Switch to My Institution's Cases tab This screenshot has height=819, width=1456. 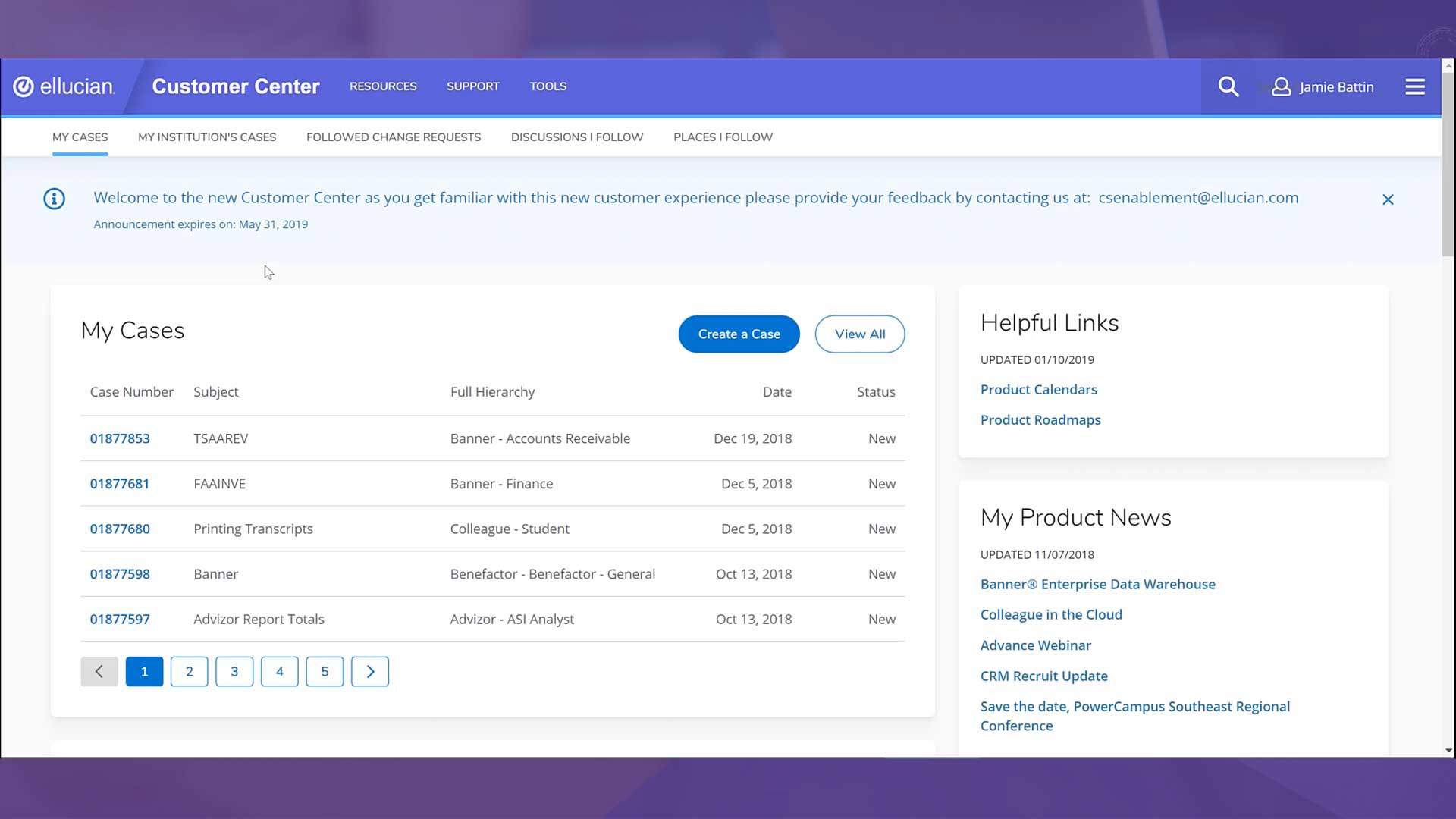(207, 137)
